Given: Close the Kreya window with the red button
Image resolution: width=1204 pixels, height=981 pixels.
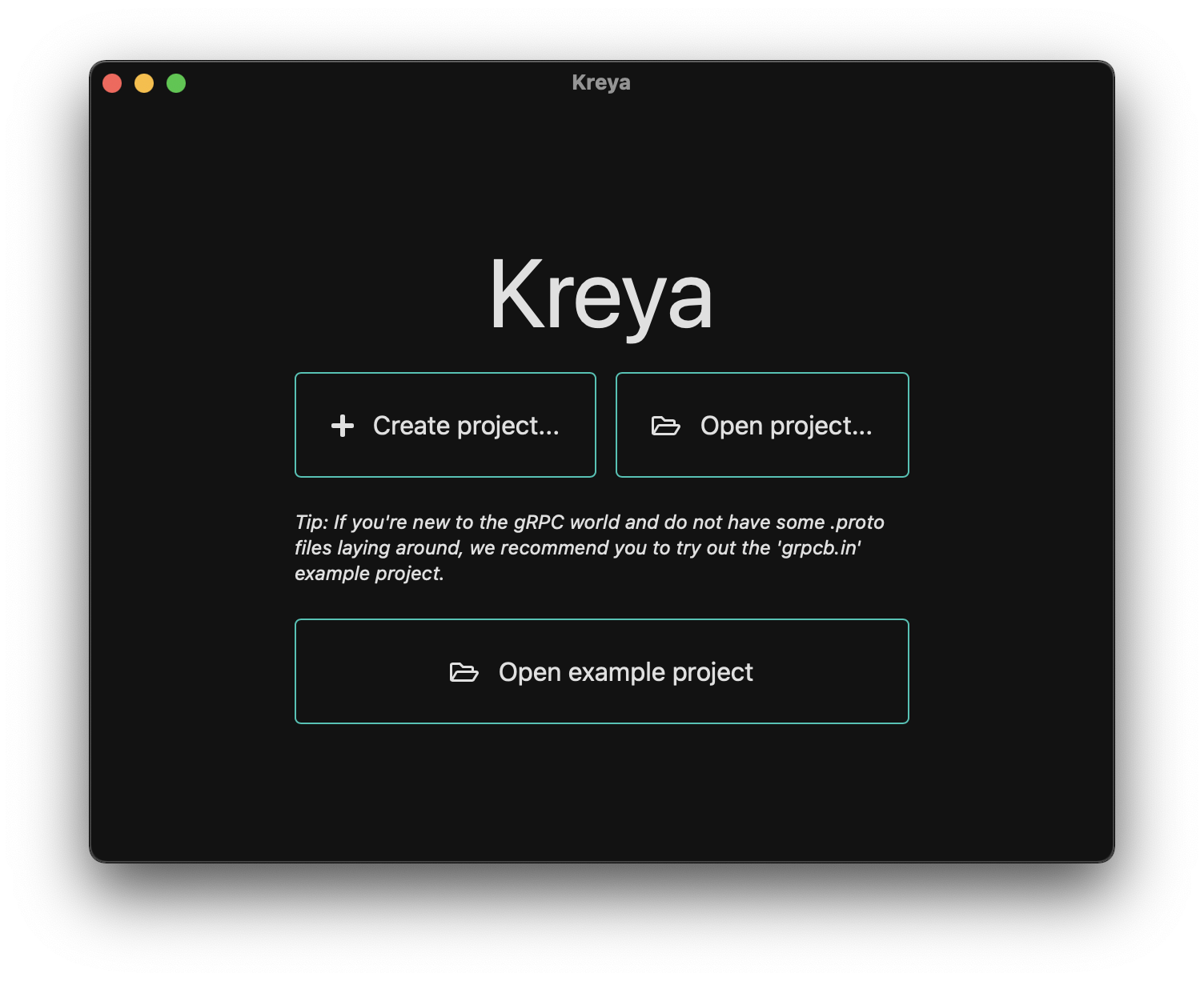Looking at the screenshot, I should (x=112, y=83).
